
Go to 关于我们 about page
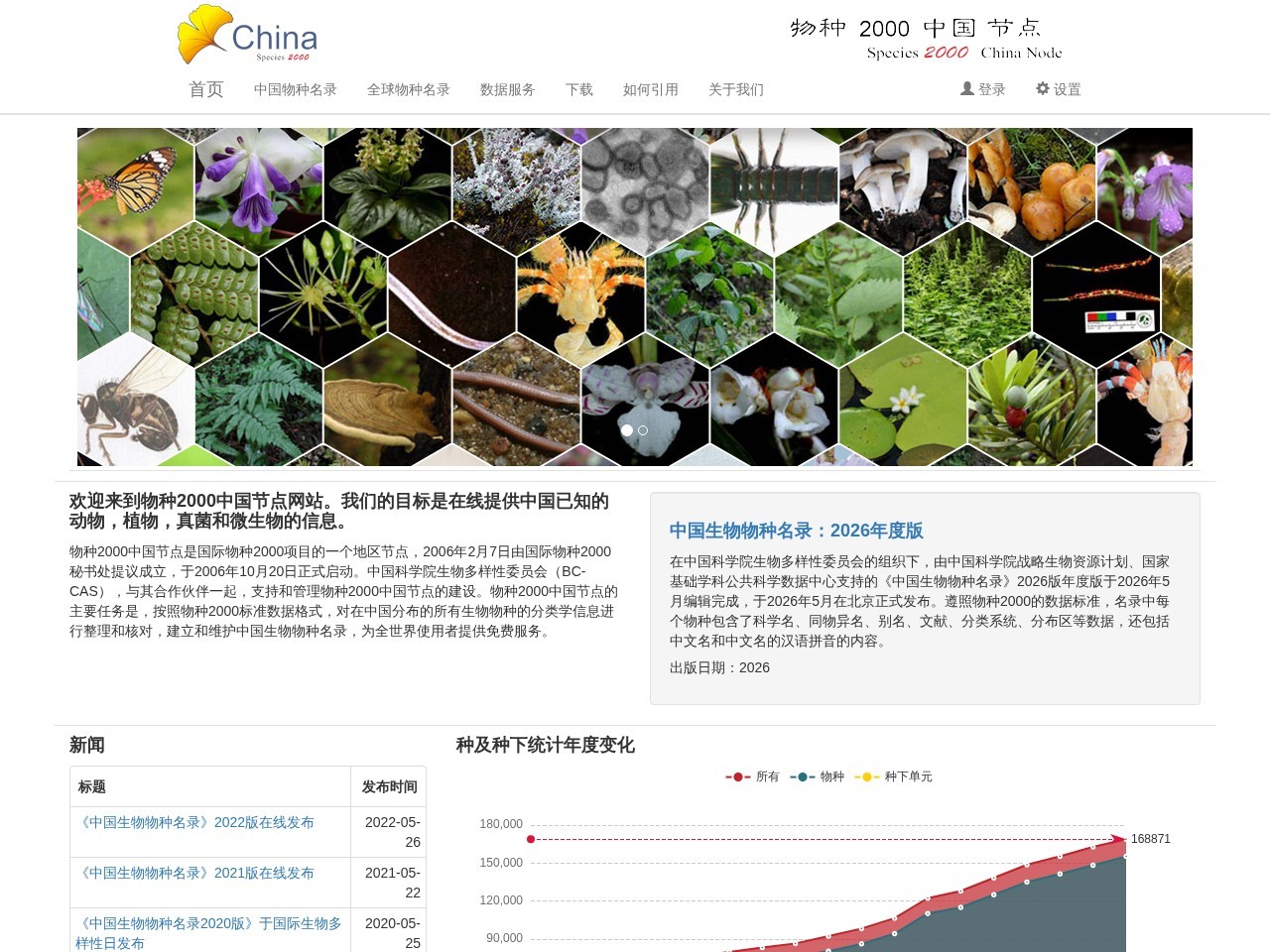[x=736, y=89]
